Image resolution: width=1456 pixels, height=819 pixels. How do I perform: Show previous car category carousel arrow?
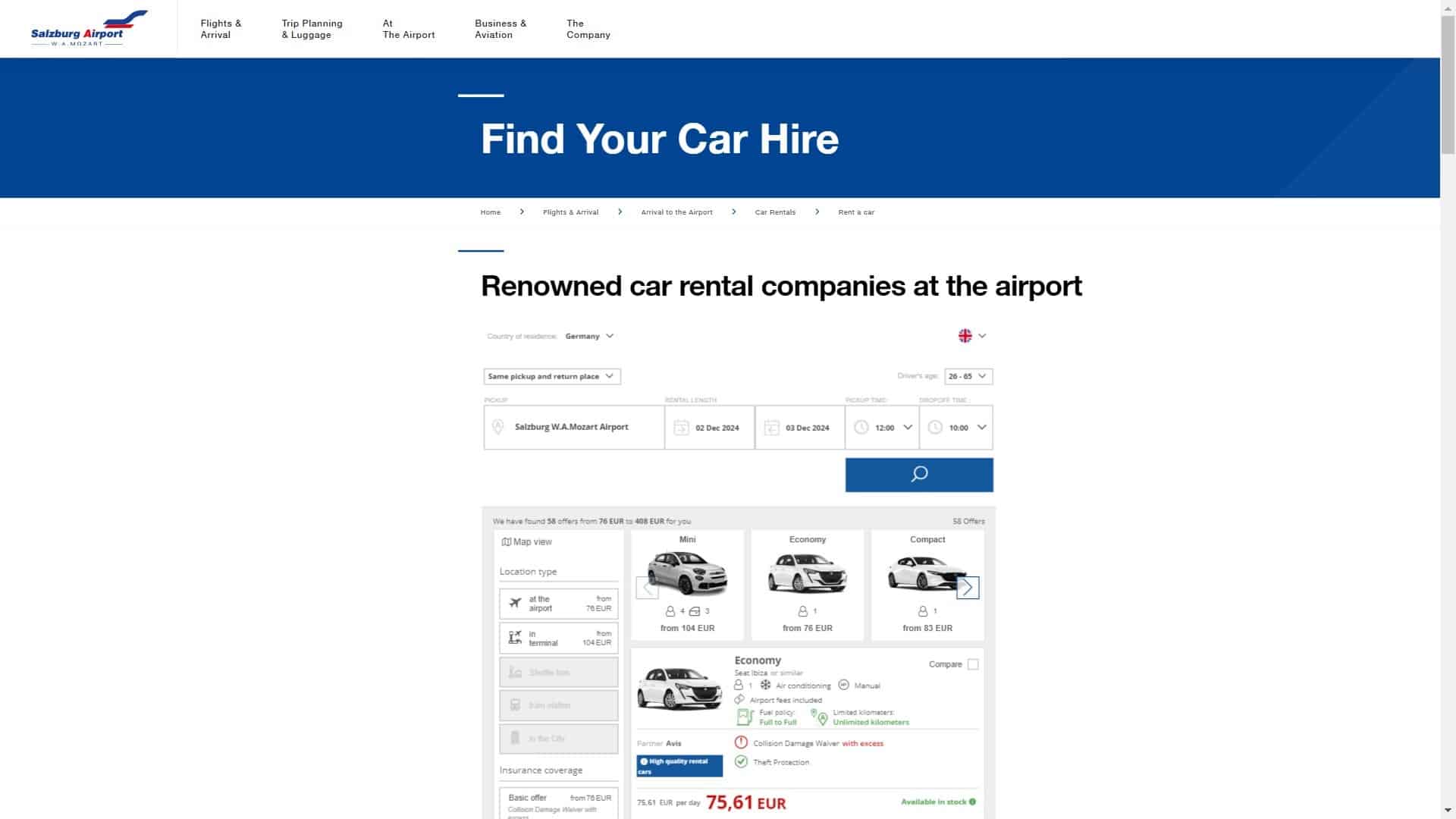click(x=647, y=588)
